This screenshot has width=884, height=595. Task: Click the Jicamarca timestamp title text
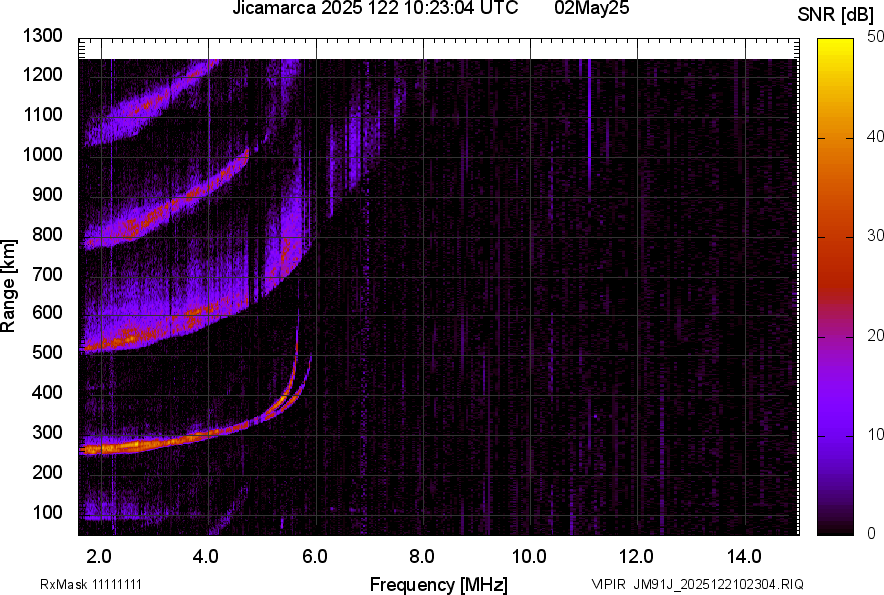click(375, 9)
